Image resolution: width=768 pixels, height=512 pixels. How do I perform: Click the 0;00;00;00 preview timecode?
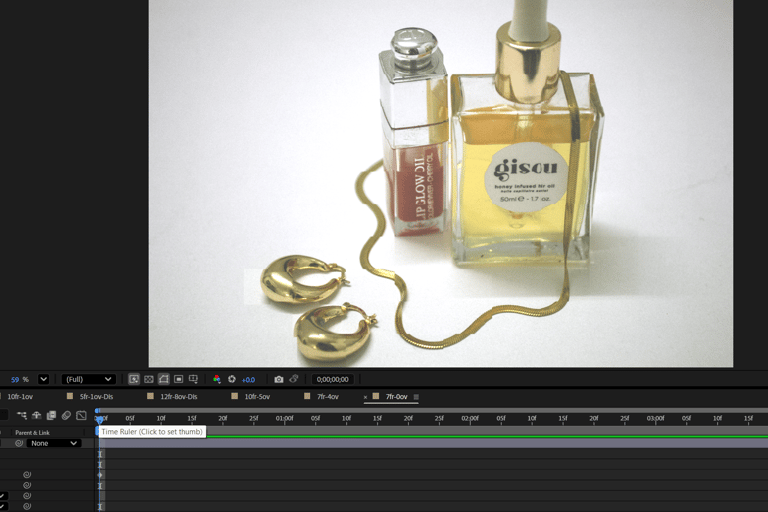click(x=333, y=379)
